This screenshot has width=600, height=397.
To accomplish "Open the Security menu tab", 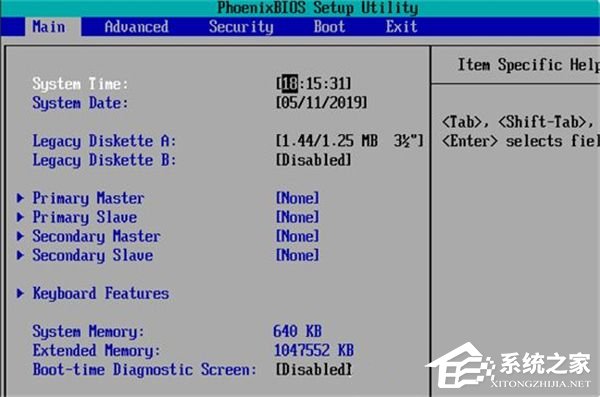I will click(241, 27).
